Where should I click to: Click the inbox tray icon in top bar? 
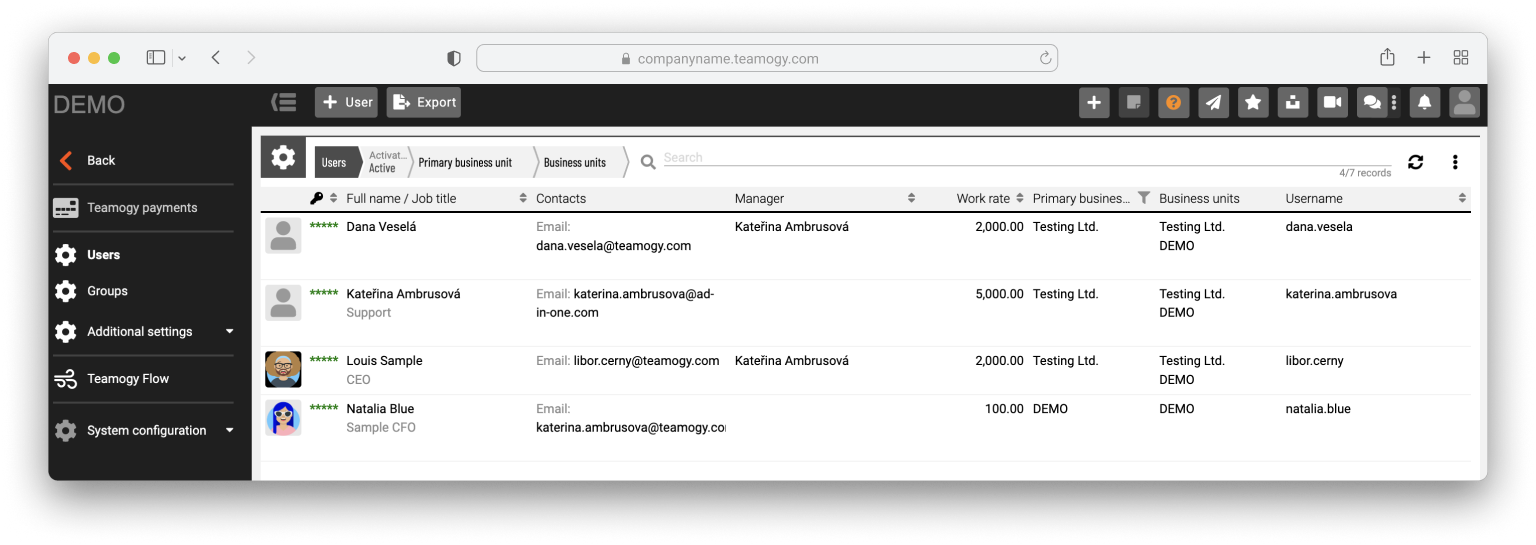[1293, 102]
